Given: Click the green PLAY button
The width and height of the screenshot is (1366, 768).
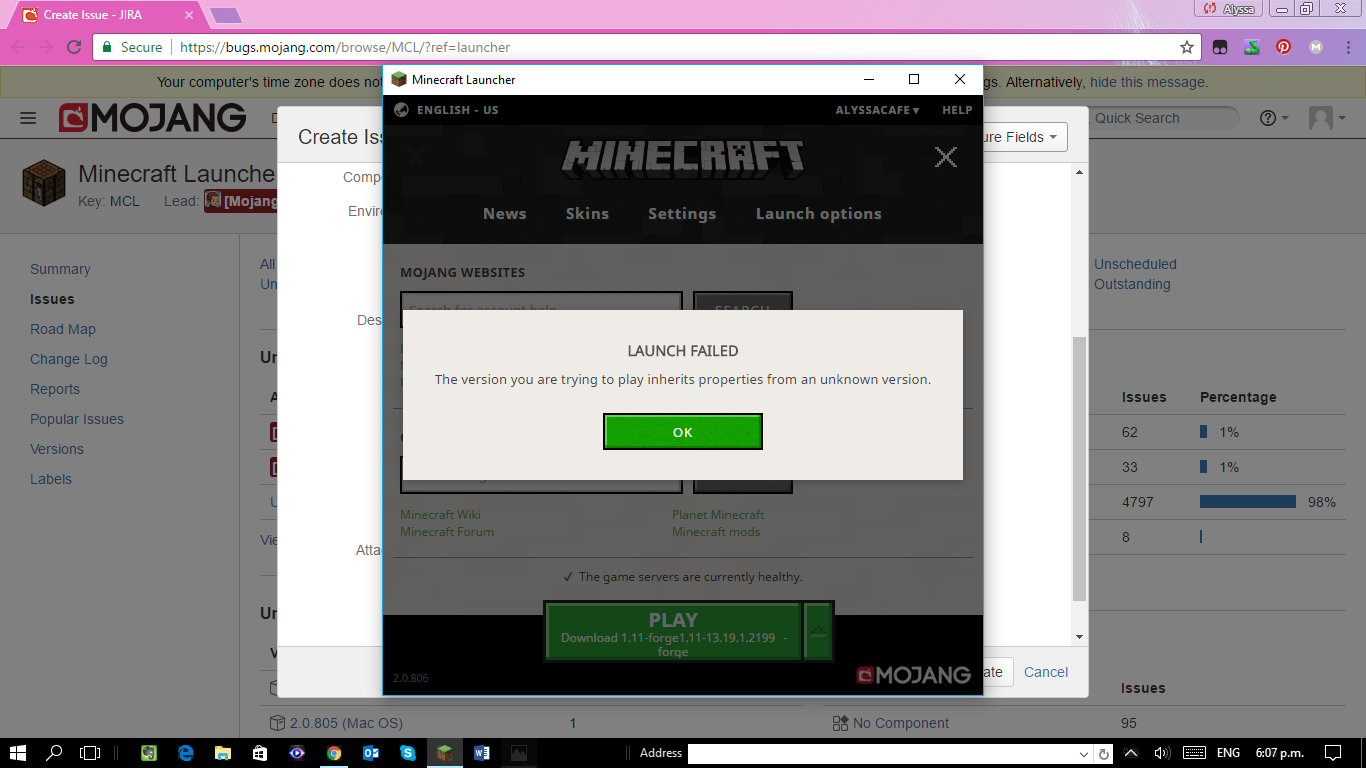Looking at the screenshot, I should [673, 631].
